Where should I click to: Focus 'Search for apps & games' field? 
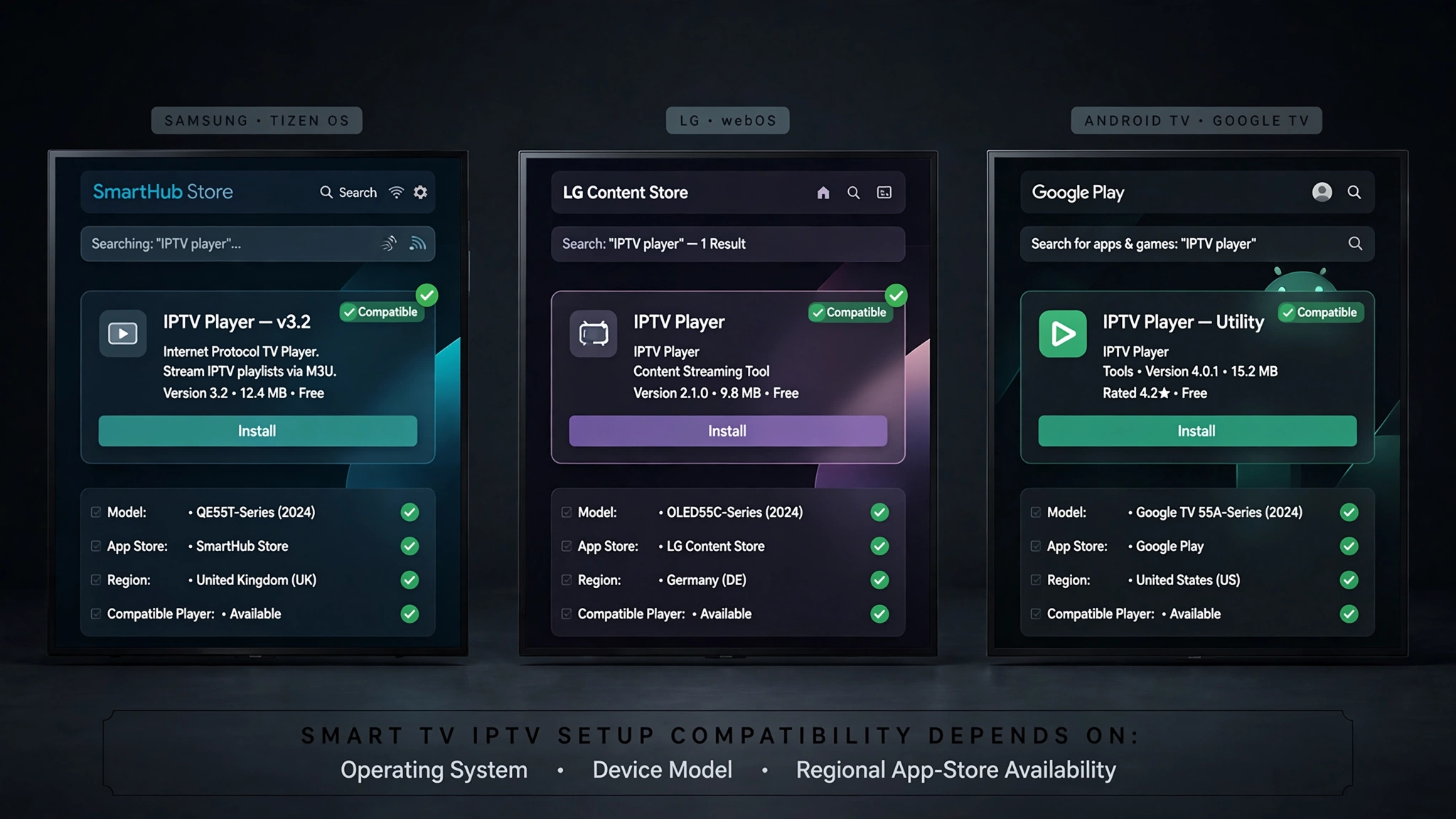(1197, 244)
